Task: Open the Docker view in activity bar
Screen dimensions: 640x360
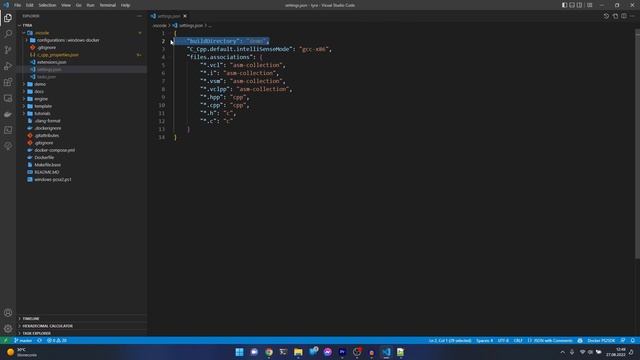Action: (8, 114)
